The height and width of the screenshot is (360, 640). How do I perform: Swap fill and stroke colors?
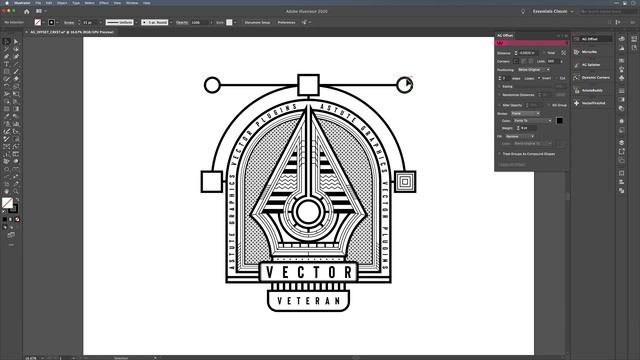(x=17, y=200)
